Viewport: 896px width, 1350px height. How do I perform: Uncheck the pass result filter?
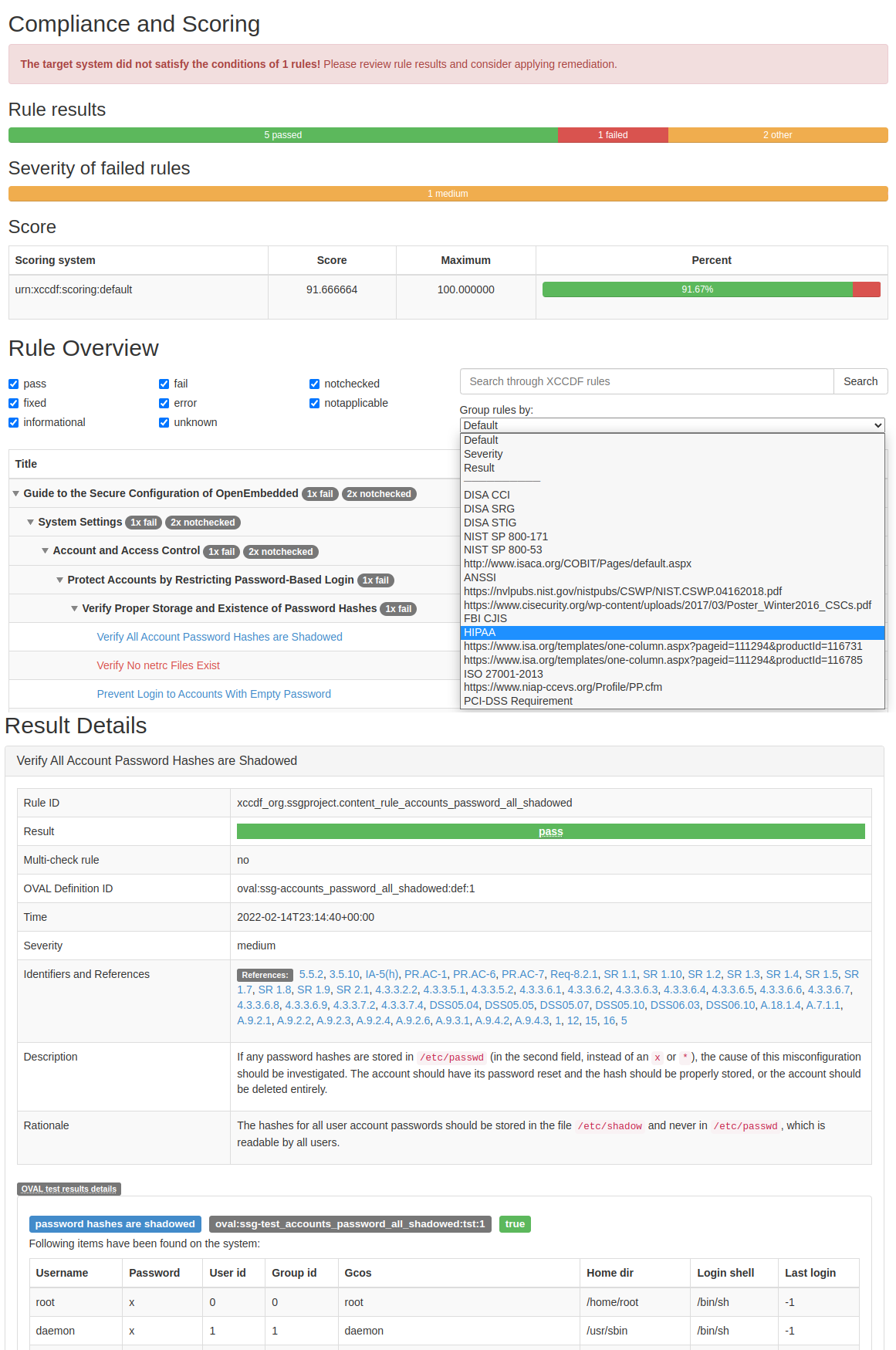pyautogui.click(x=14, y=384)
